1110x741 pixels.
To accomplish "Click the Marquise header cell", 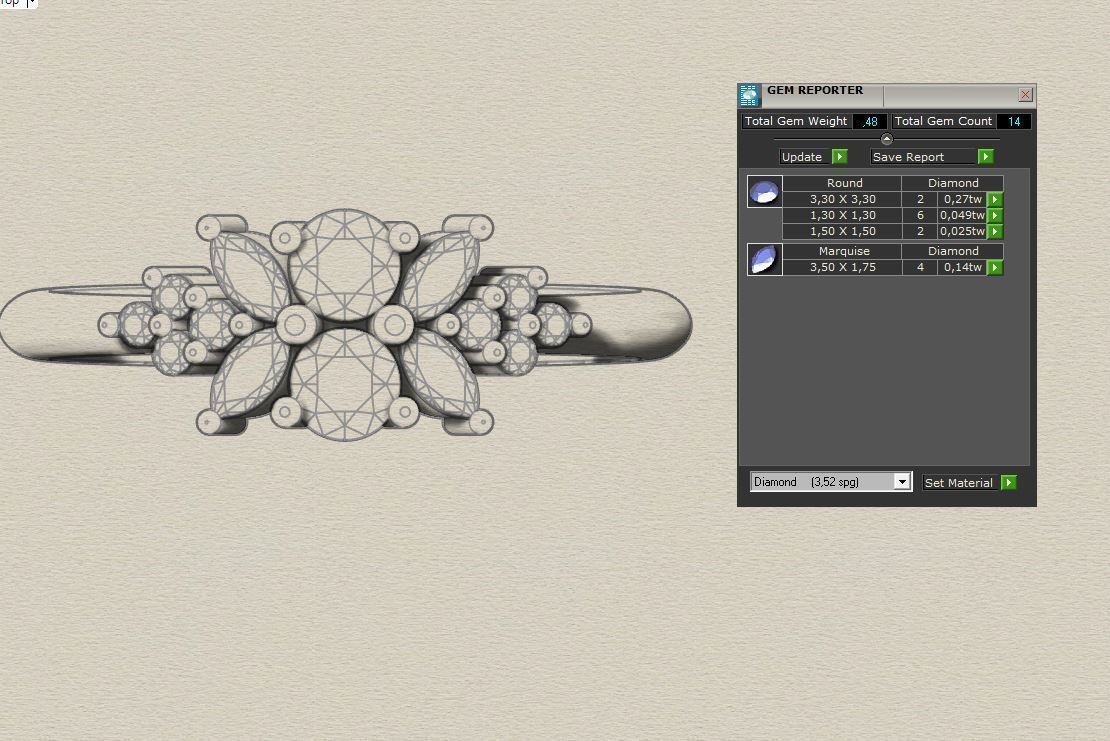I will pyautogui.click(x=842, y=251).
